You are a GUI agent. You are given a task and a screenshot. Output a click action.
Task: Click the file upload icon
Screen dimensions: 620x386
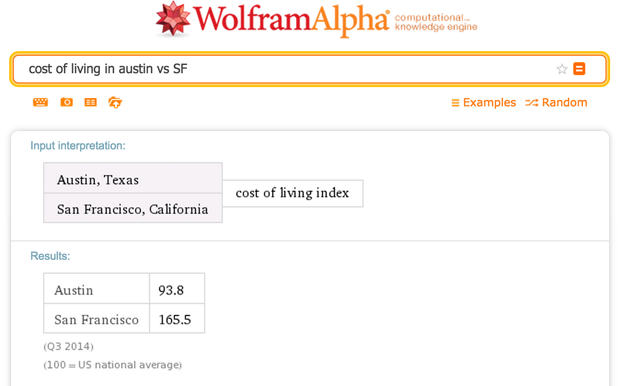point(115,102)
